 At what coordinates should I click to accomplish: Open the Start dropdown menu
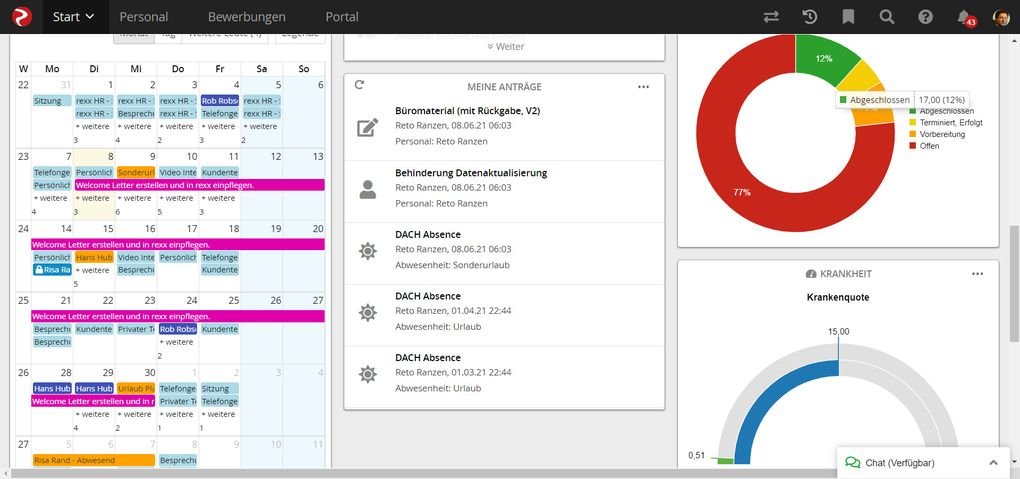point(74,17)
